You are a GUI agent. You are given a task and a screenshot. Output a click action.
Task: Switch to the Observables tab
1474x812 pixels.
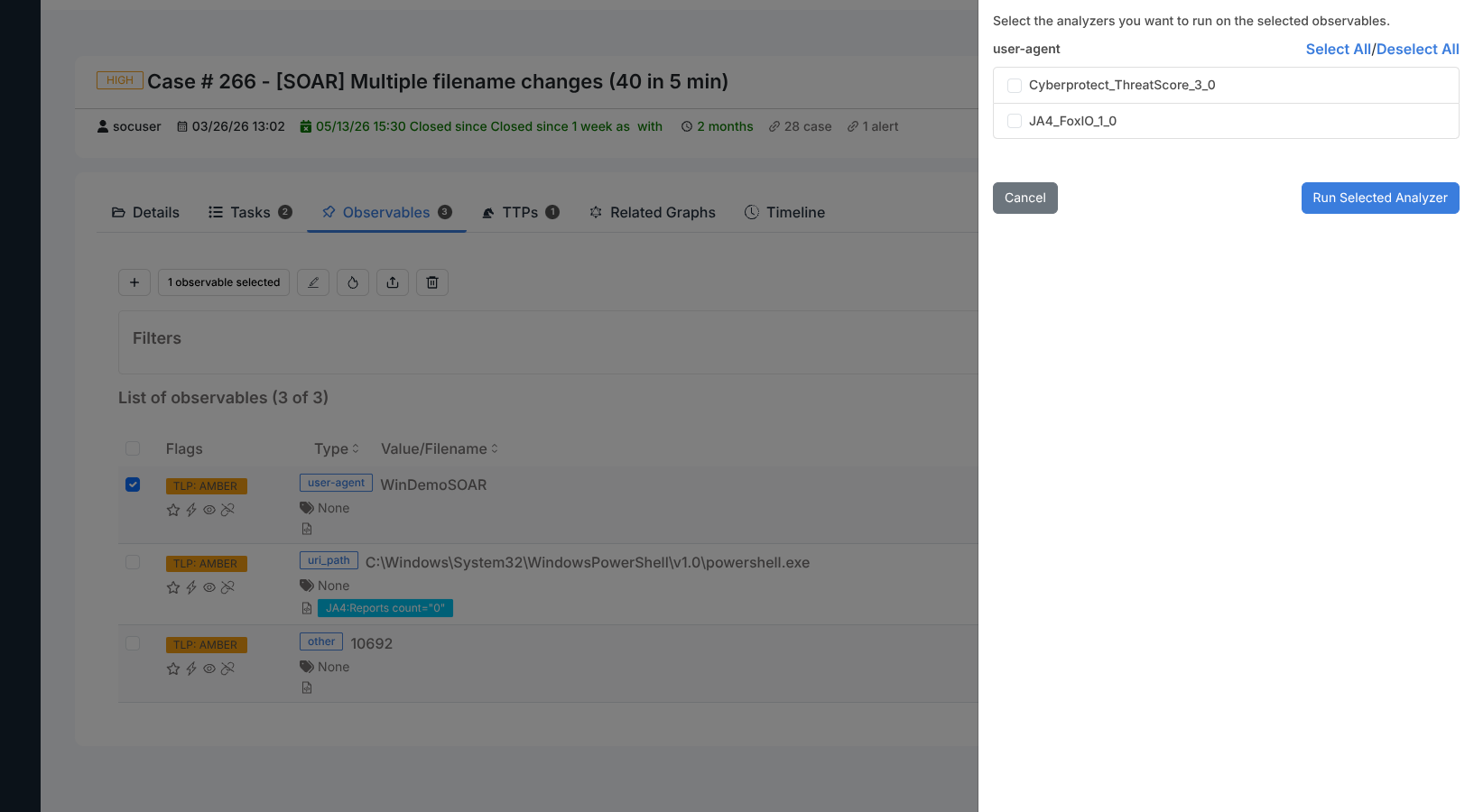(386, 213)
